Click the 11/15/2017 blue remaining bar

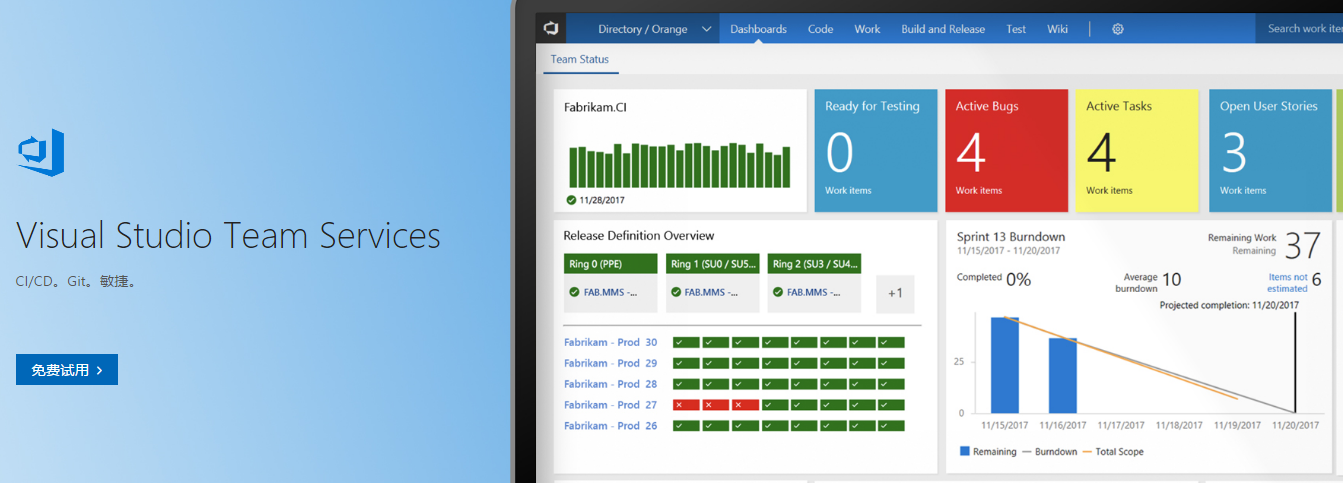coord(1005,365)
